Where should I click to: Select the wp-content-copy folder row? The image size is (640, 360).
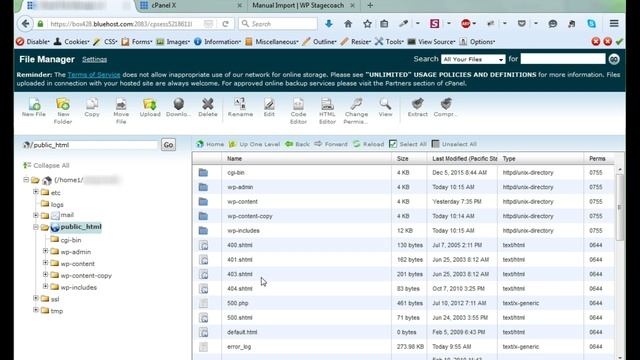403,216
